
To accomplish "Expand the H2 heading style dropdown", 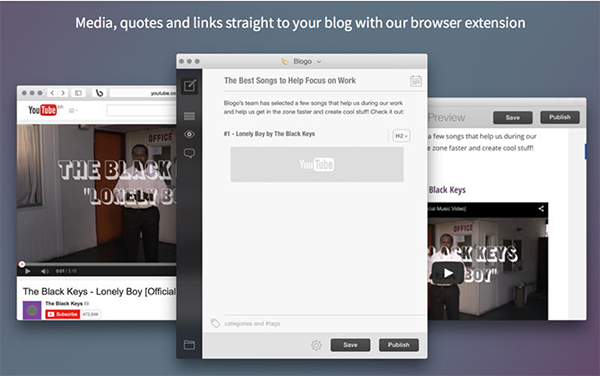I will point(401,136).
